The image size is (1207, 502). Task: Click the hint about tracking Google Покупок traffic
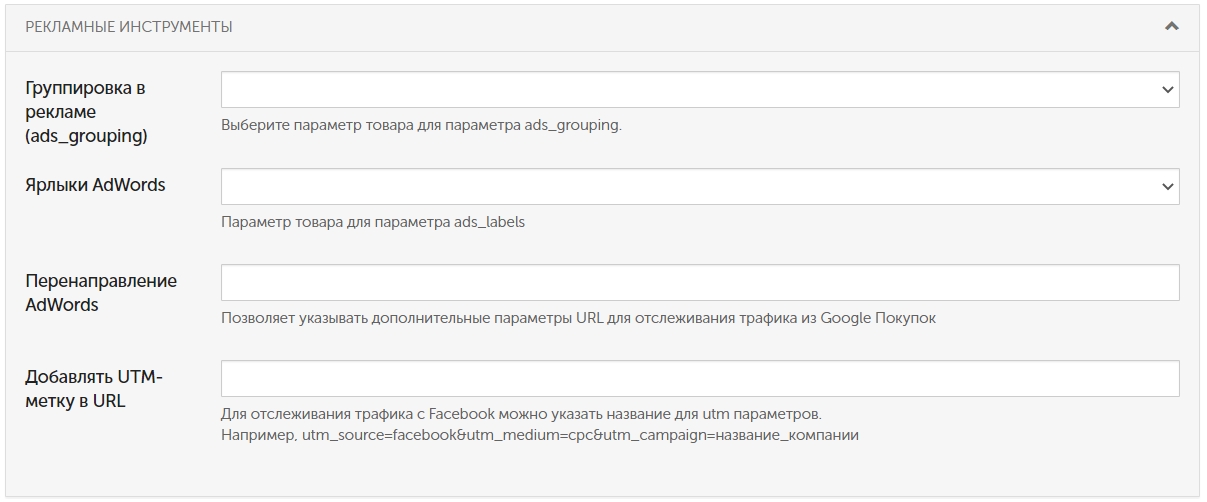pyautogui.click(x=579, y=318)
